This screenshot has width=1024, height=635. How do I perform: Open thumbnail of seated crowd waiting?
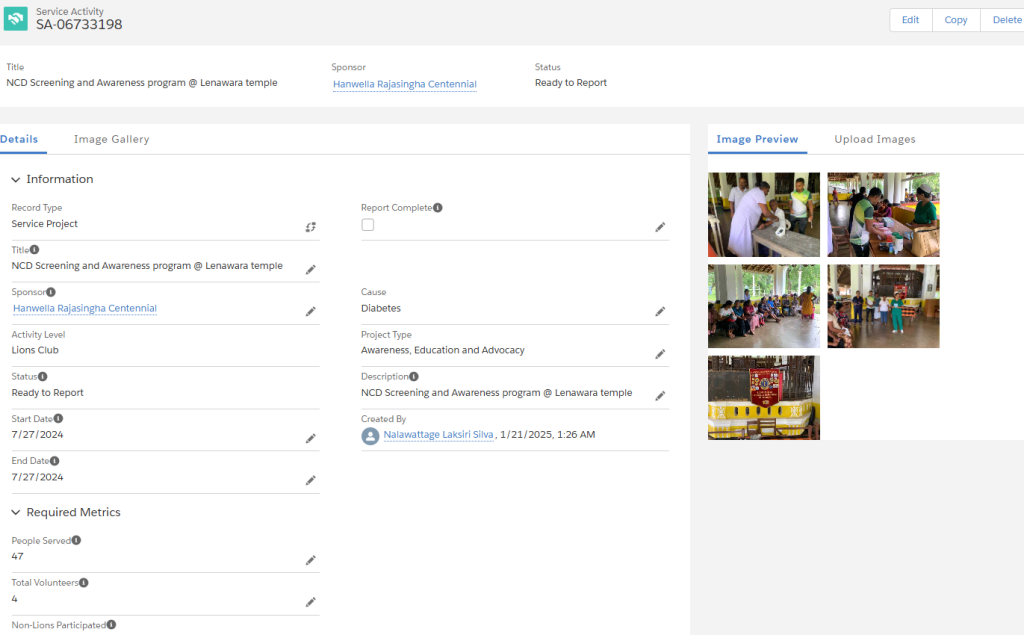pos(763,306)
